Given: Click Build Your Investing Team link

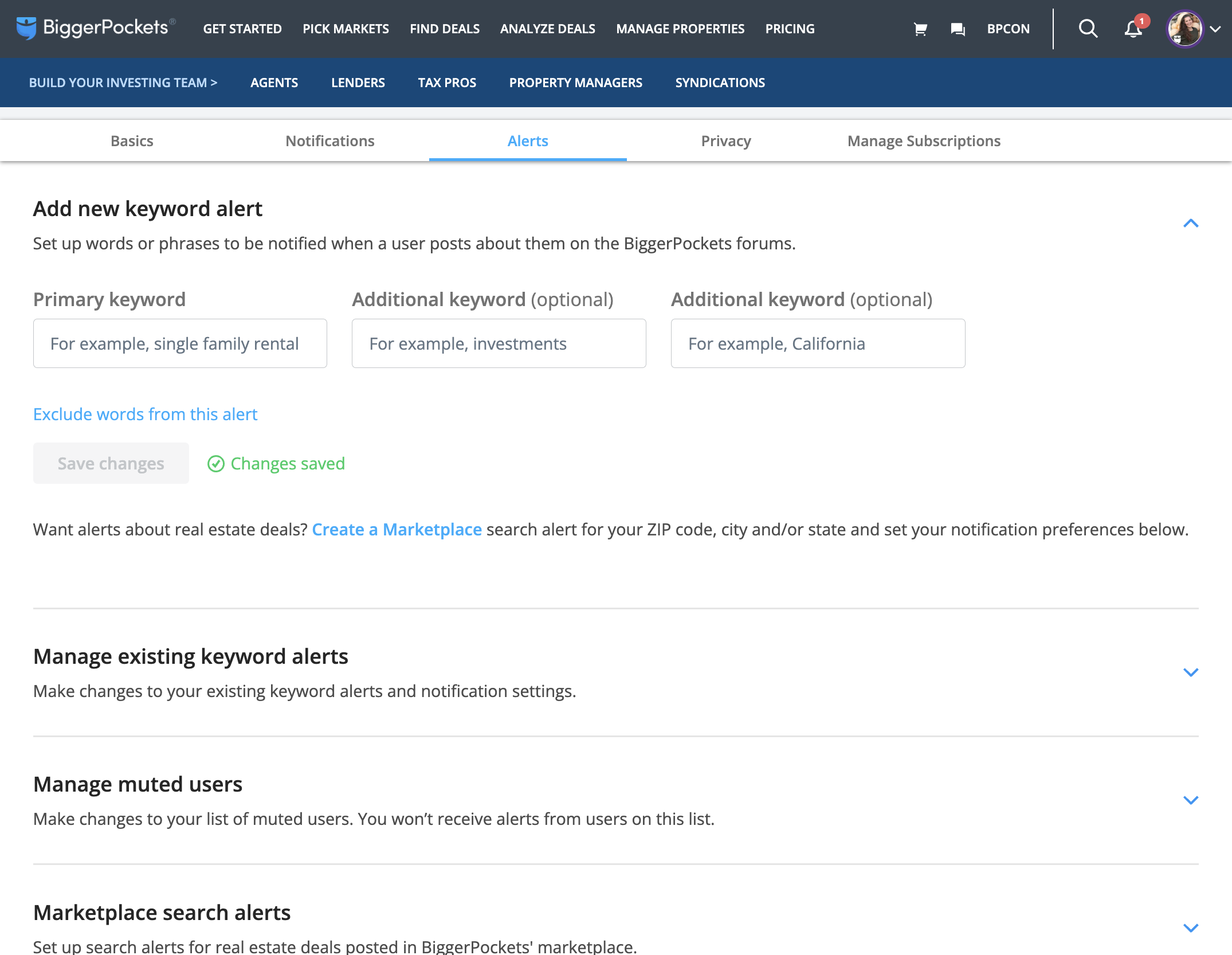Looking at the screenshot, I should pyautogui.click(x=123, y=83).
